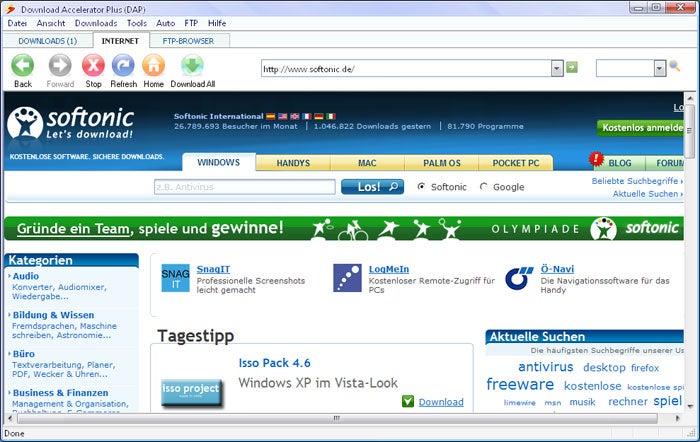This screenshot has height=442, width=700.
Task: Click the magnifier search icon in toolbar
Action: [x=675, y=67]
